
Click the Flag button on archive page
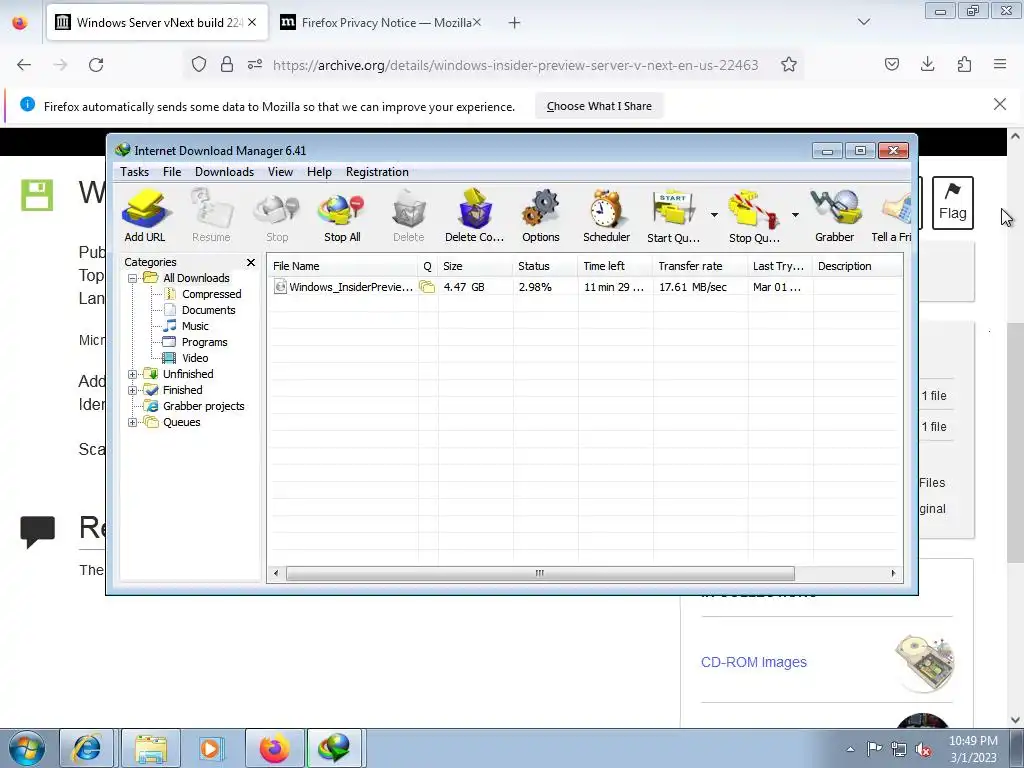952,202
